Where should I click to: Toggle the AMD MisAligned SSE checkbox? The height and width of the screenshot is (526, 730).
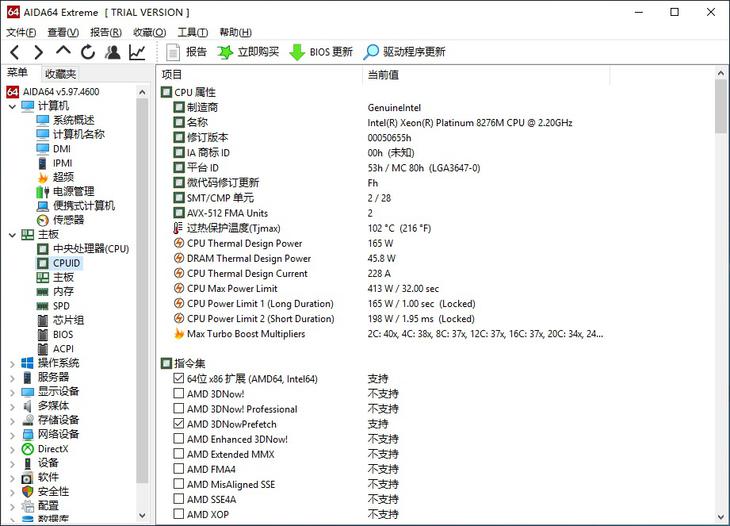coord(178,484)
